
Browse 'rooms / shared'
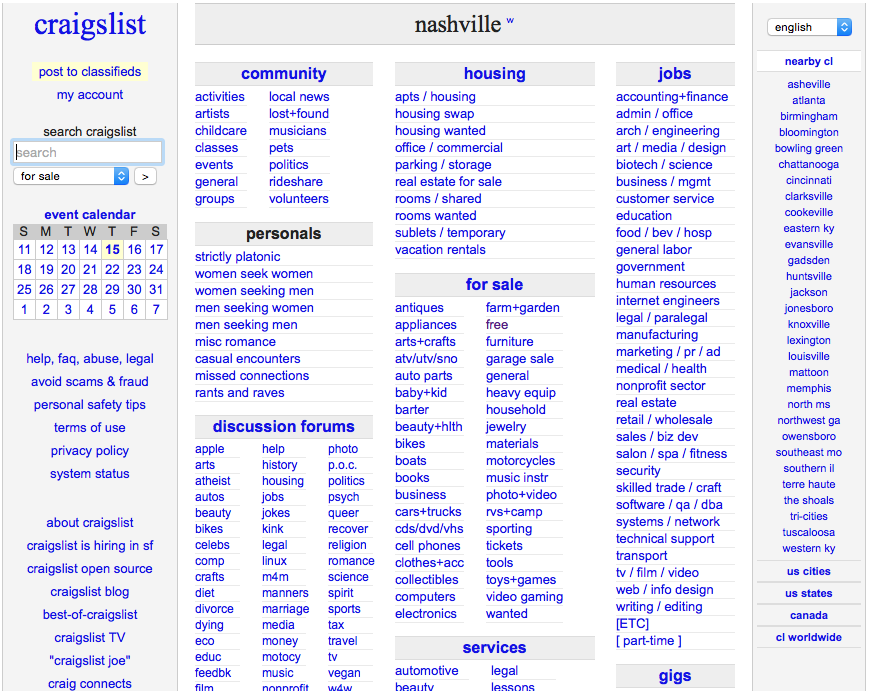438,199
